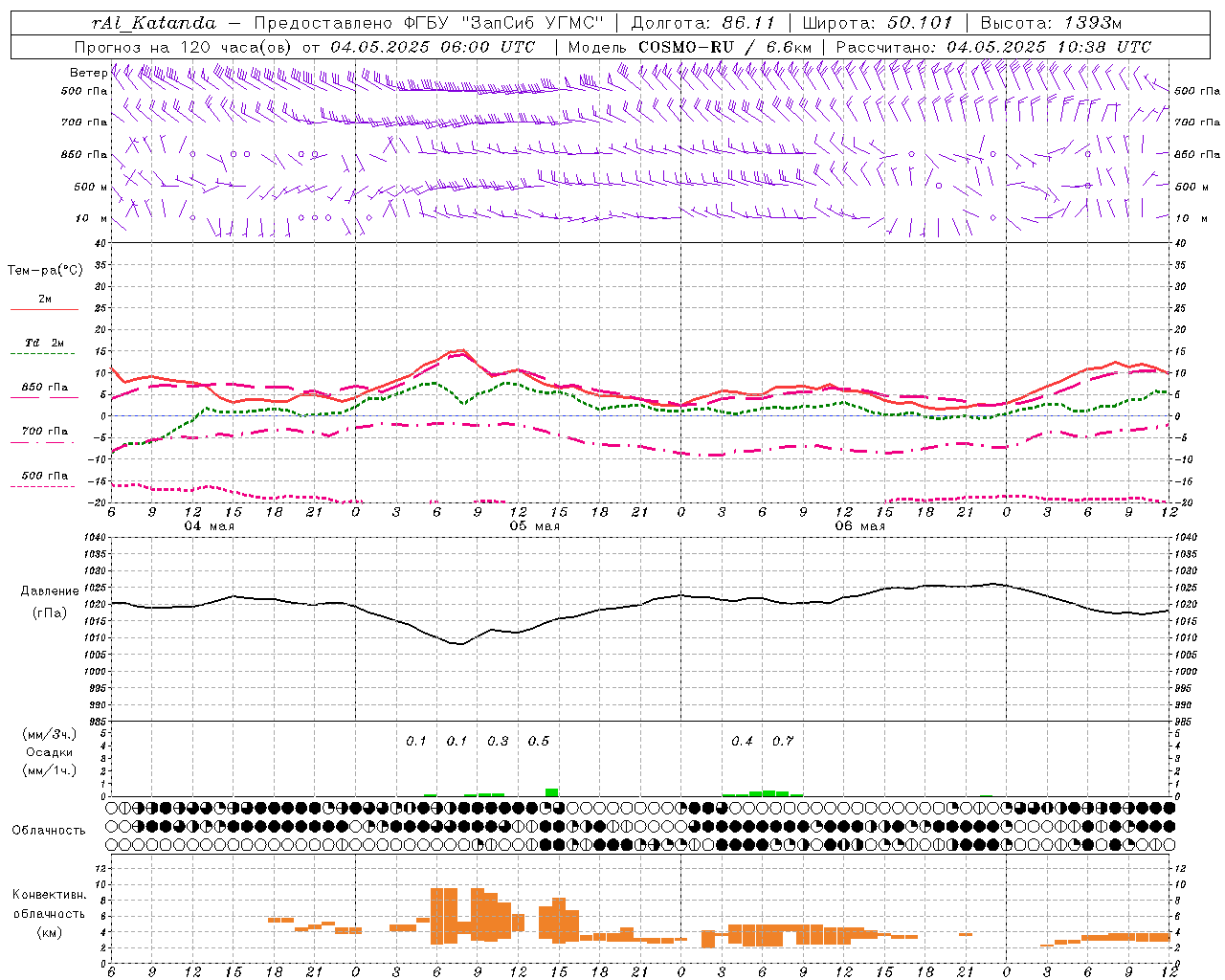Click the 700 гПа temperature legend entry
The image size is (1225, 980).
[x=45, y=431]
